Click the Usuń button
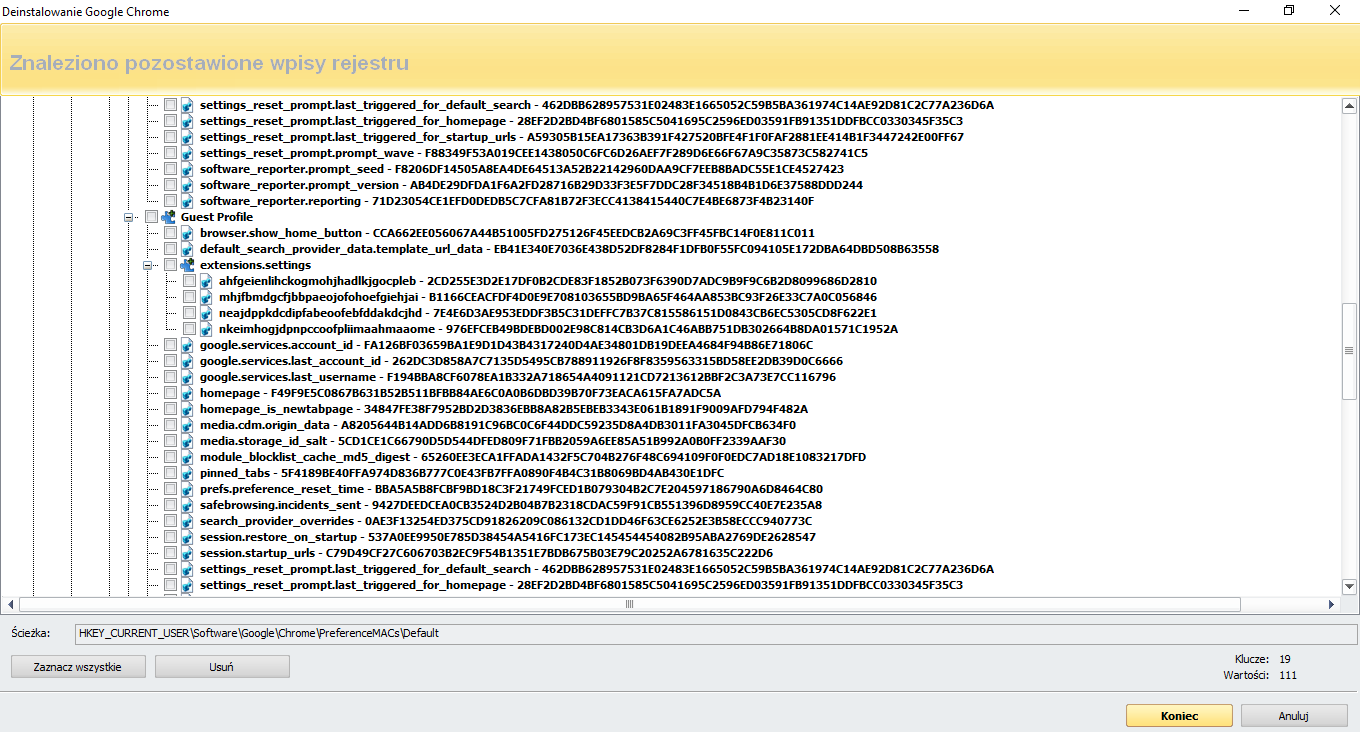Image resolution: width=1360 pixels, height=732 pixels. tap(222, 667)
